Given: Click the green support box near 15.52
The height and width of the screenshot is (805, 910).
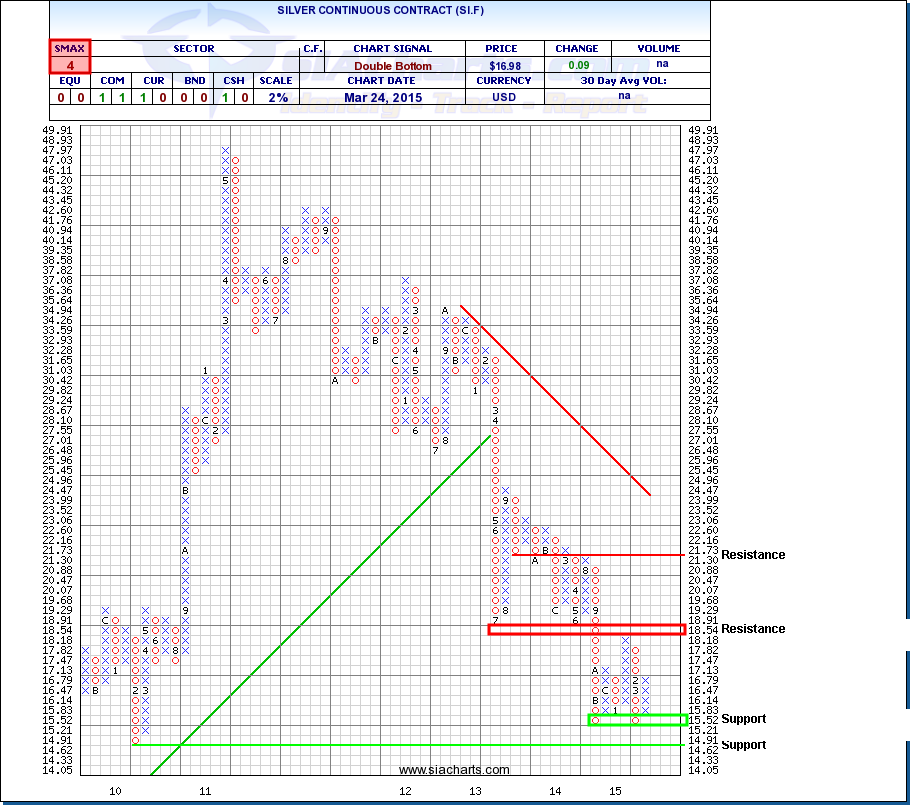Looking at the screenshot, I should [x=636, y=719].
